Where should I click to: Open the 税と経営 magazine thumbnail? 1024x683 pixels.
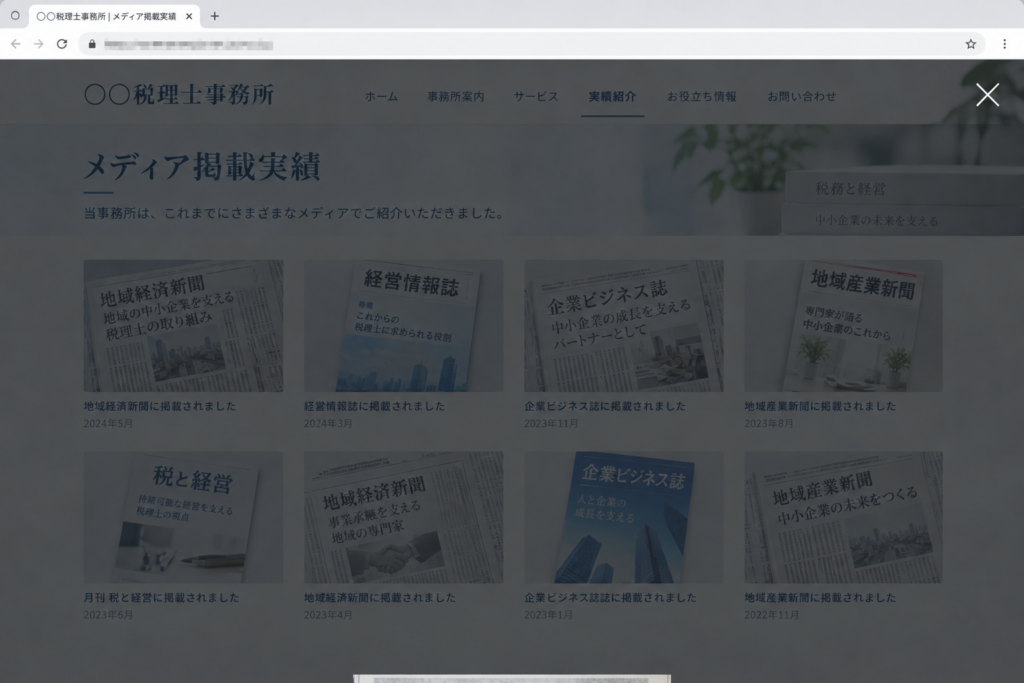point(184,517)
